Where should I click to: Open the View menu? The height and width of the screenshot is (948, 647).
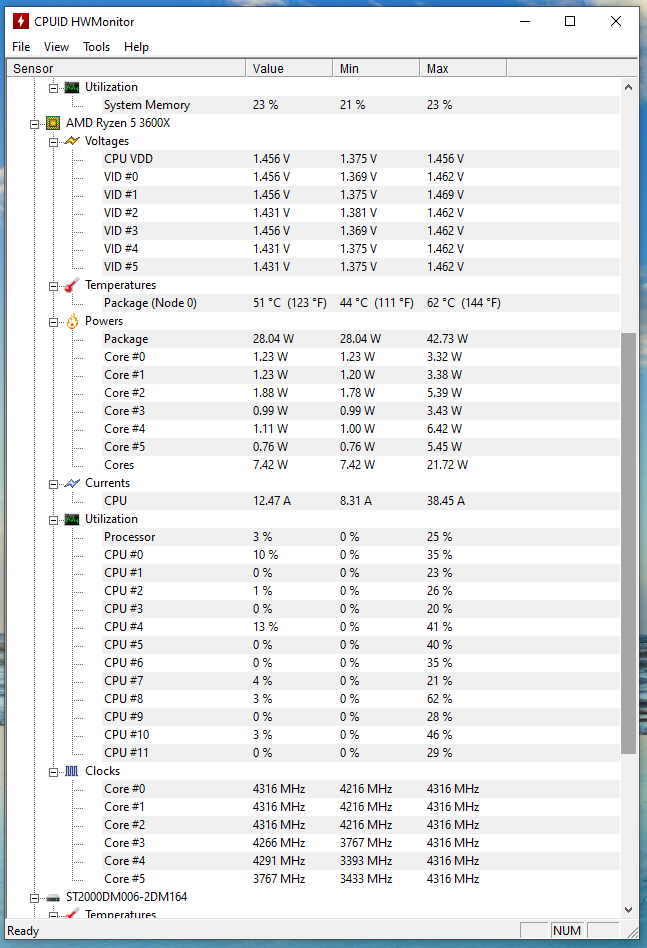(56, 47)
